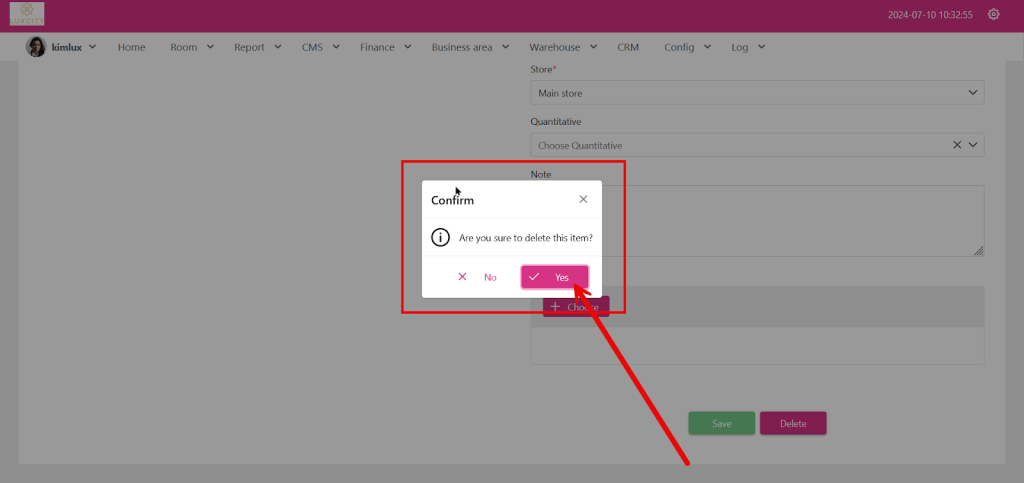Go to the Home page

coord(131,47)
